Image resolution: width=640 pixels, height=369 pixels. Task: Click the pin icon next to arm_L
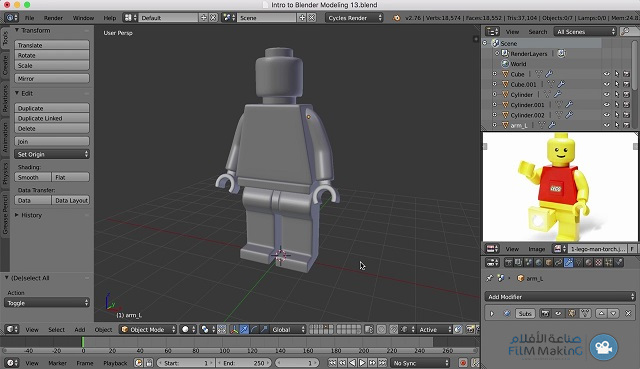[489, 278]
